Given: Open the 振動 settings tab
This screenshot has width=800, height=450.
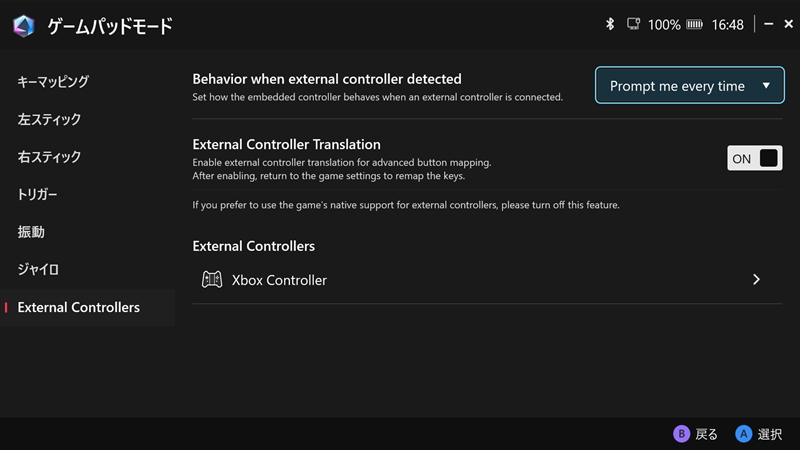Looking at the screenshot, I should tap(31, 232).
